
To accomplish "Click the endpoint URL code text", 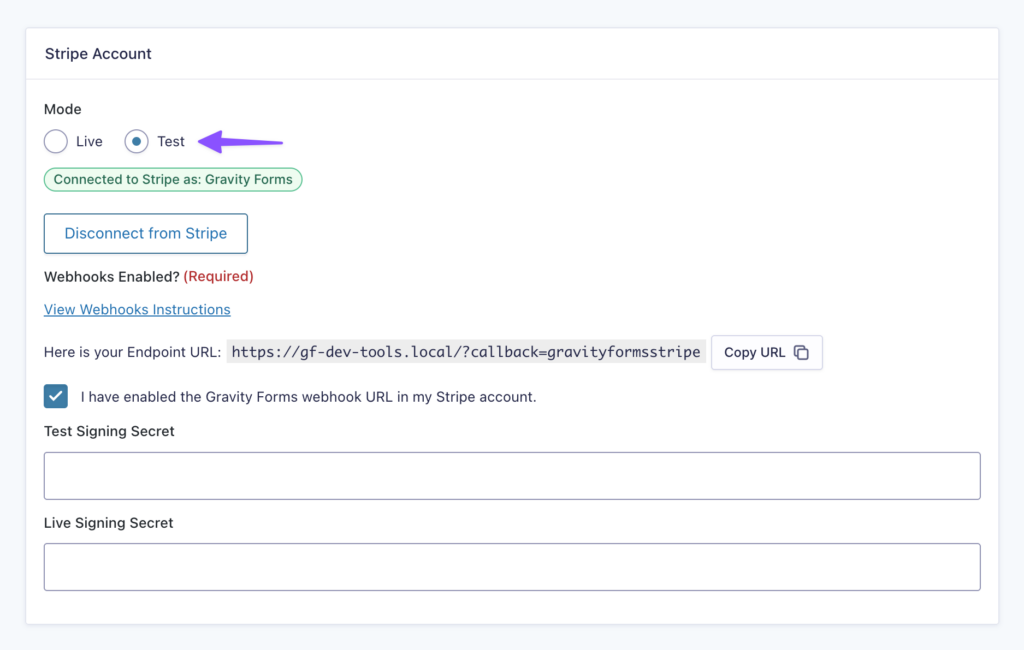I will coord(466,352).
